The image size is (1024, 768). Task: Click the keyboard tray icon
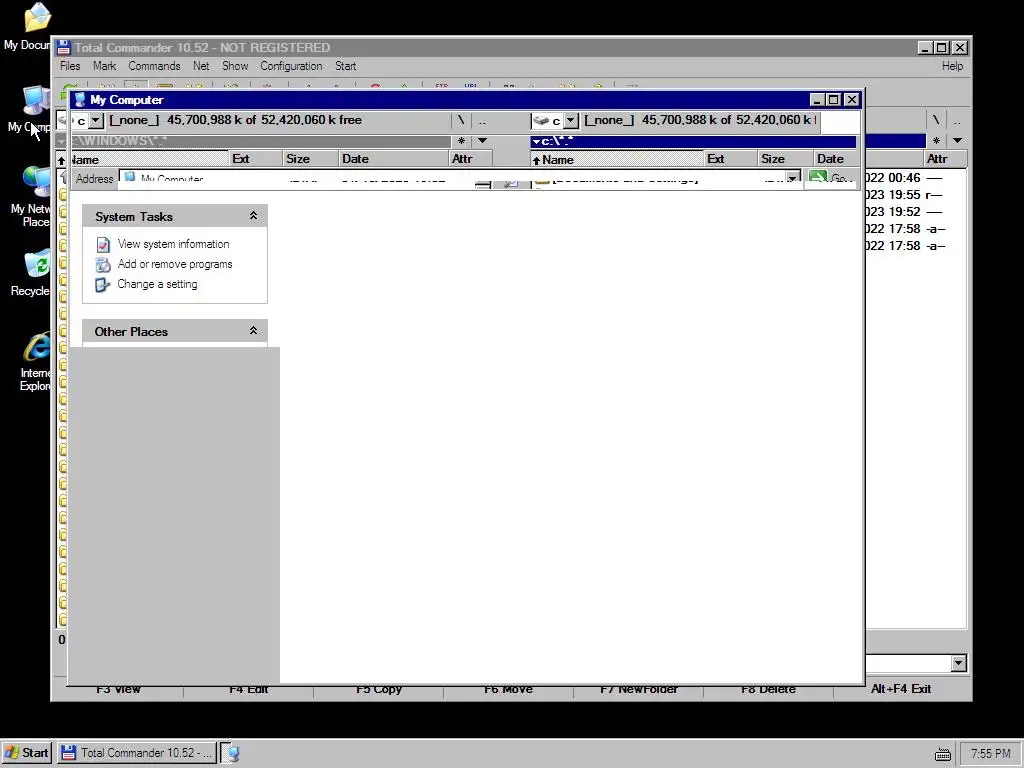point(942,754)
